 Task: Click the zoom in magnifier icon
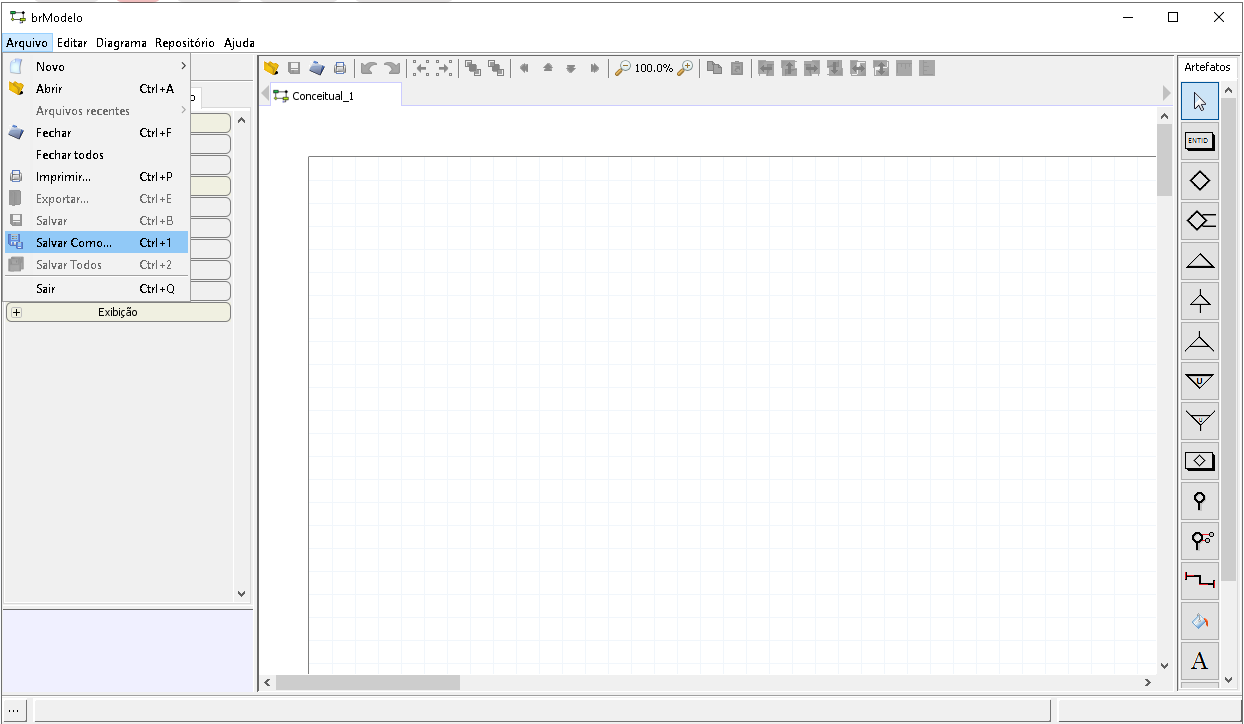click(x=685, y=68)
